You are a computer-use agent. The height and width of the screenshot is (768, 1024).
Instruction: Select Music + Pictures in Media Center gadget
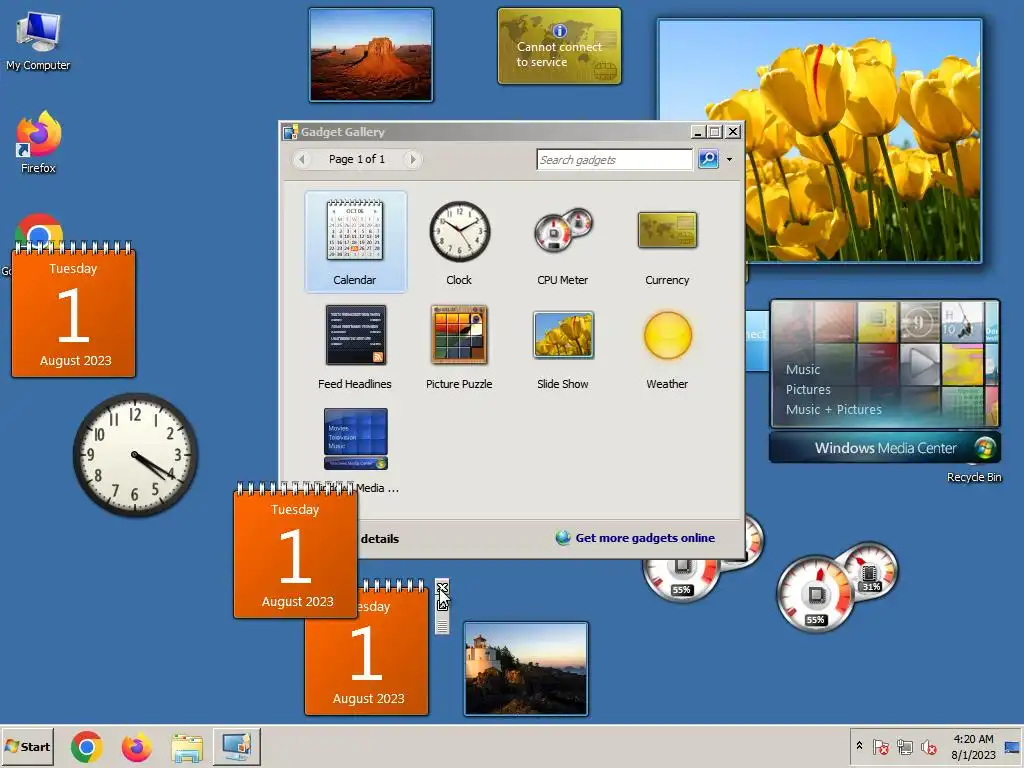[x=833, y=409]
